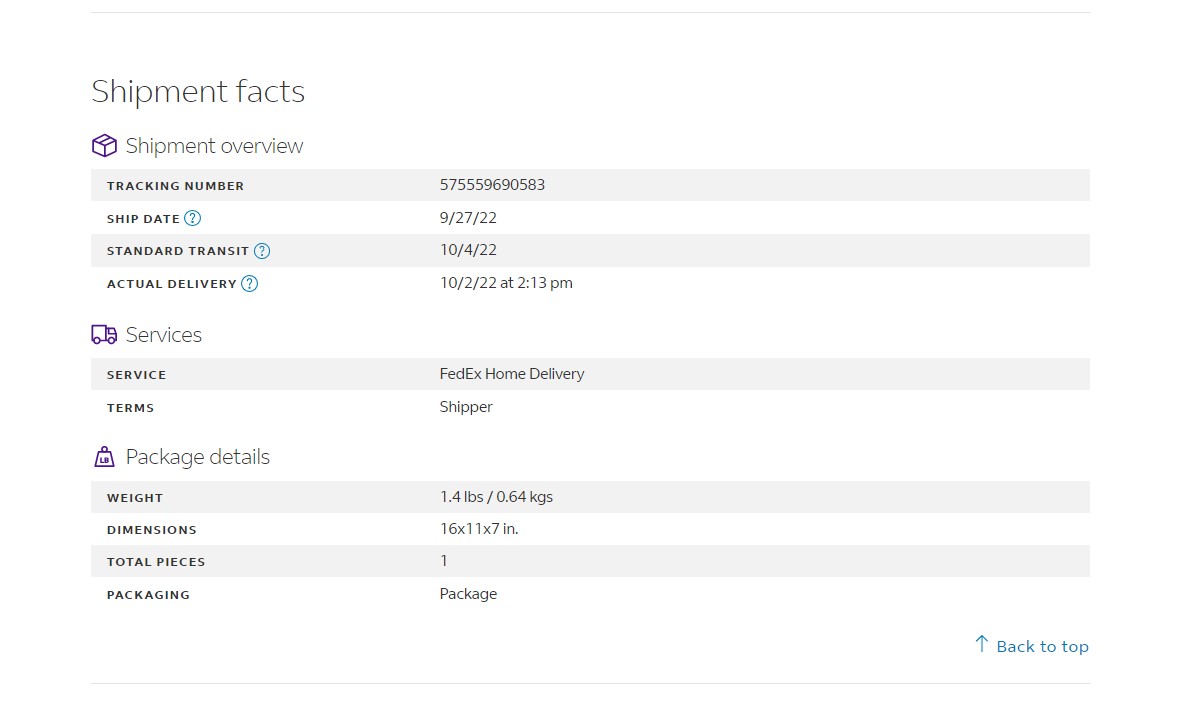Screen dimensions: 1182x717
Task: Open the Standard Transit help tooltip icon
Action: pos(262,251)
